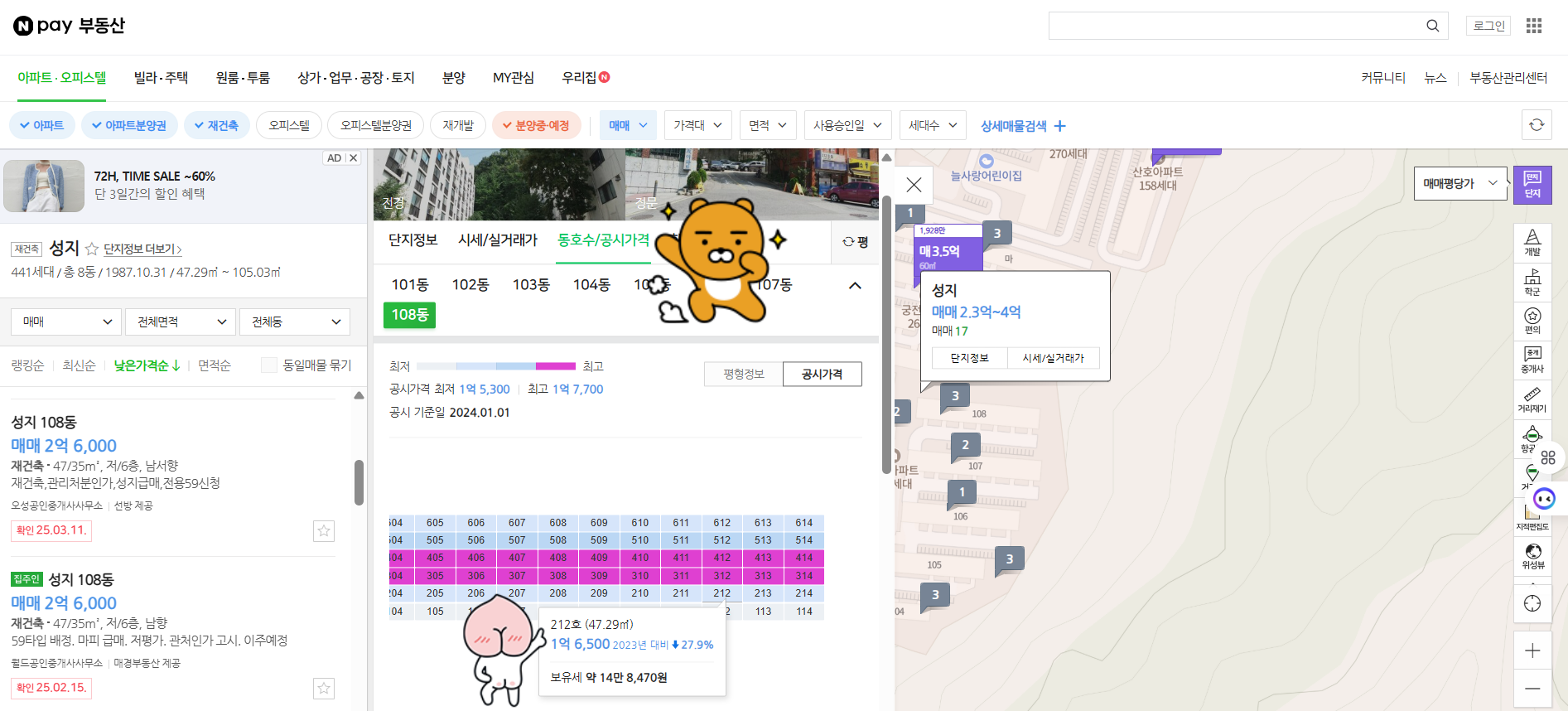Bookmark first 성지 108동 listing star
This screenshot has width=1568, height=711.
pyautogui.click(x=324, y=530)
